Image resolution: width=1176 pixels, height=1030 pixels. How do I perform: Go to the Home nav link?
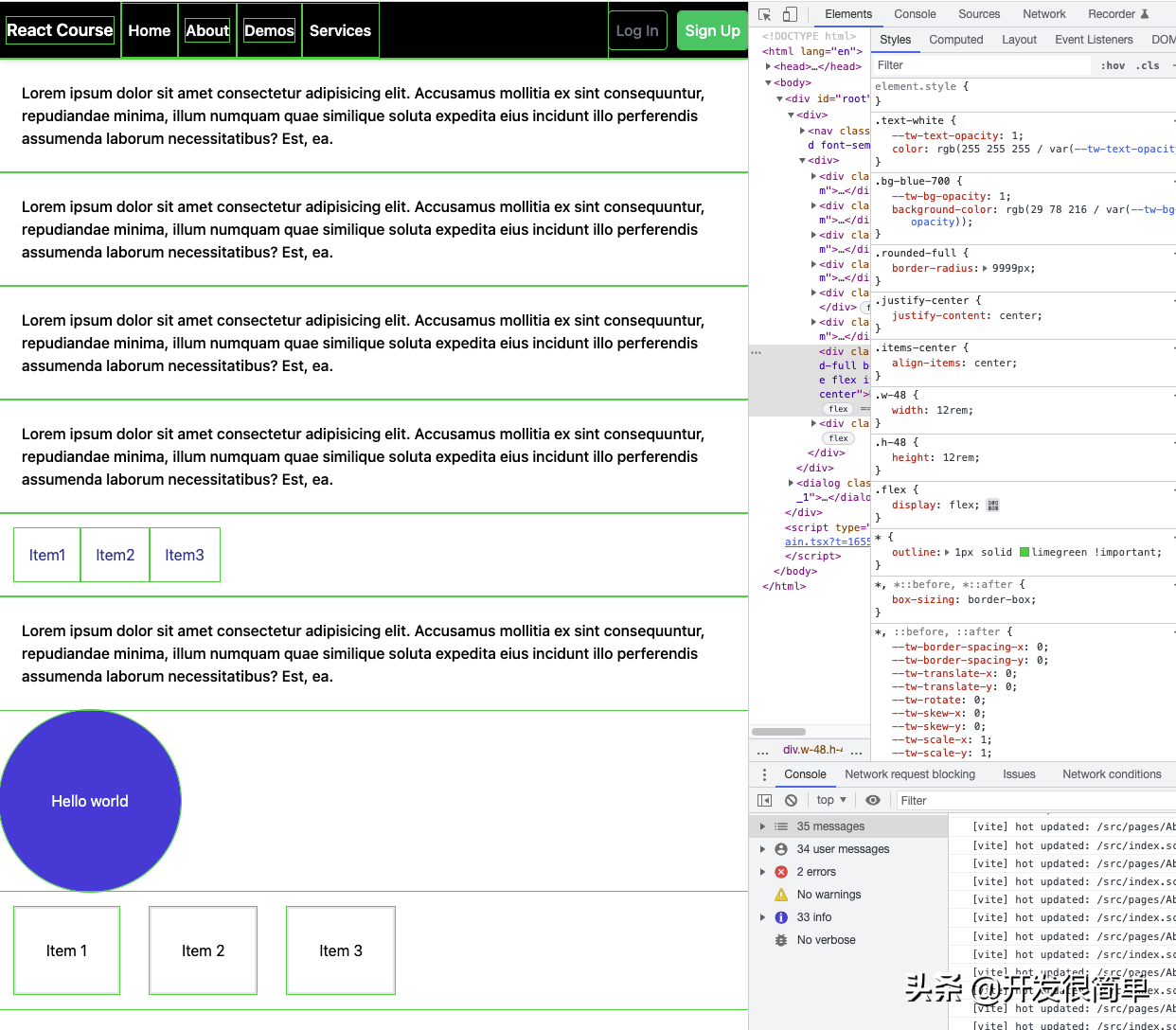(150, 30)
